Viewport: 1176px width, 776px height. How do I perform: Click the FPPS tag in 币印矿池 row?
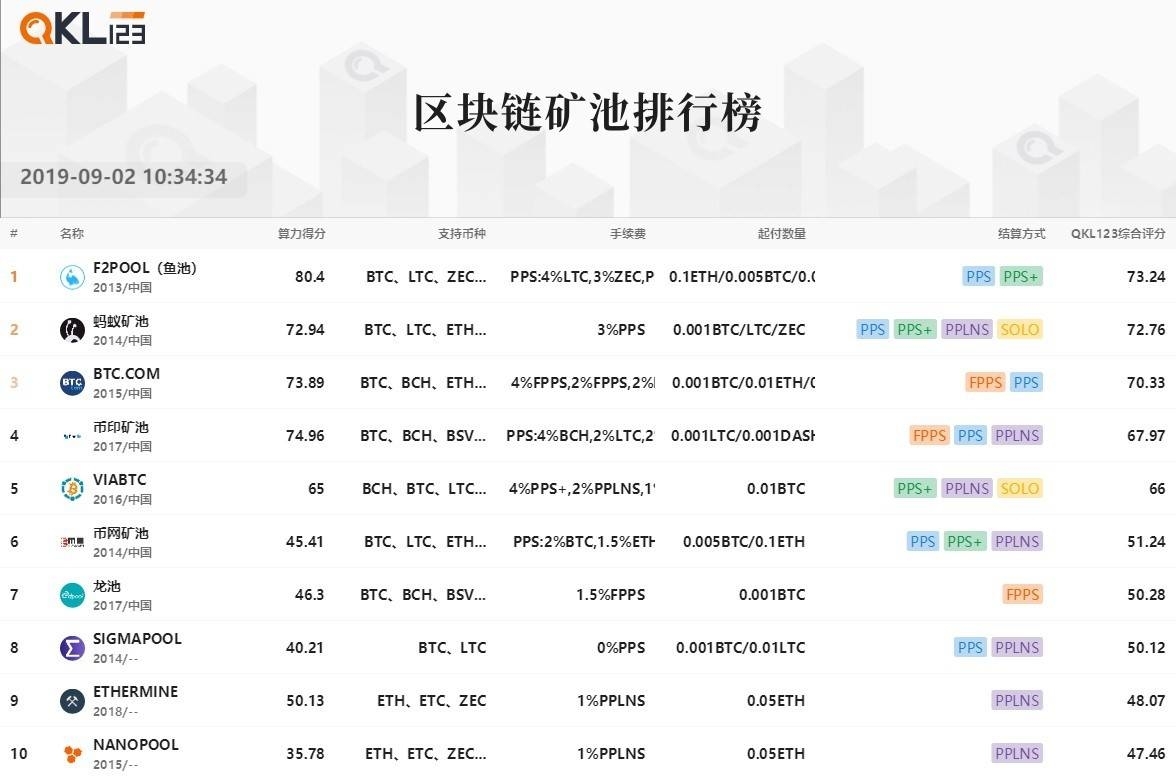click(929, 436)
